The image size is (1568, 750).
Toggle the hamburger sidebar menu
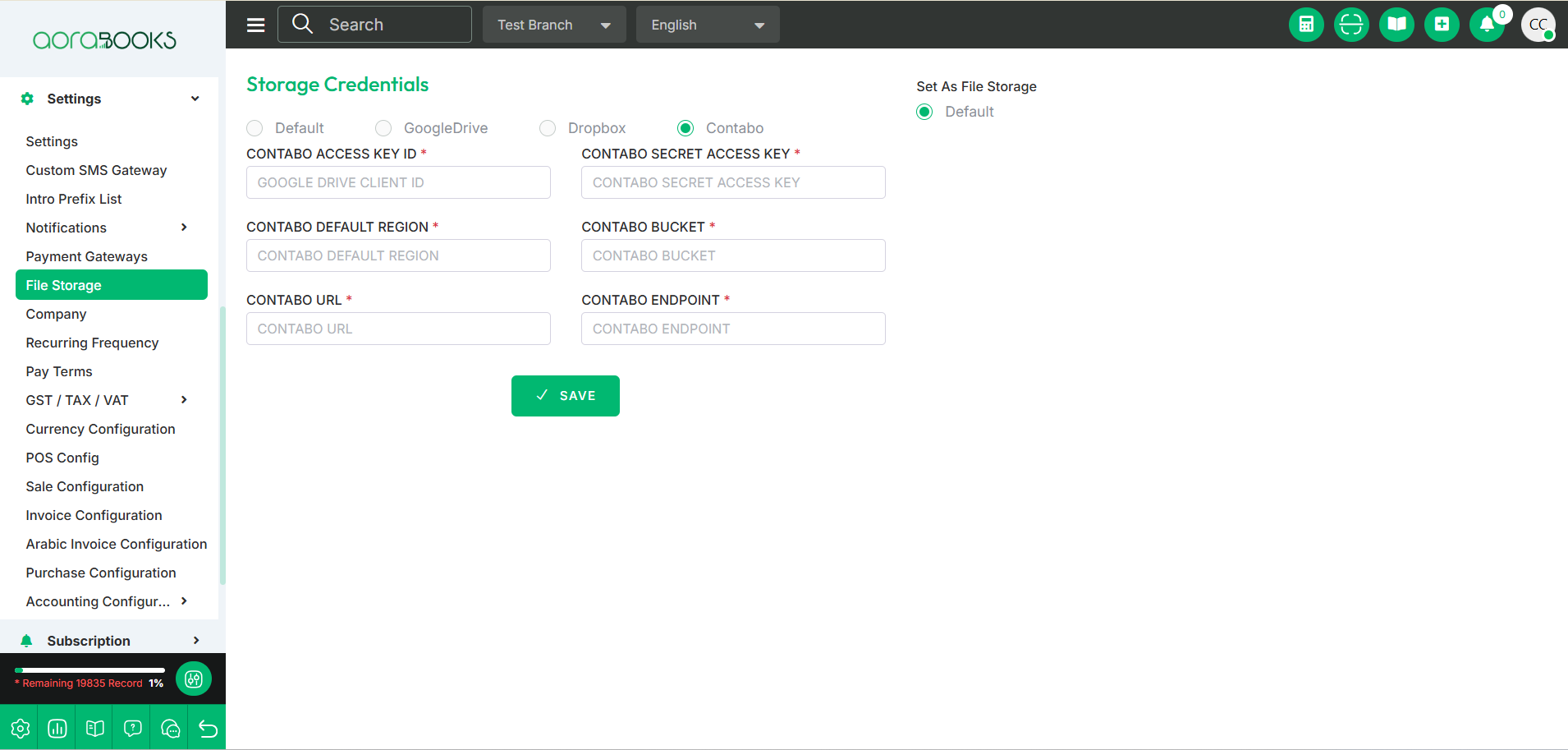[256, 25]
